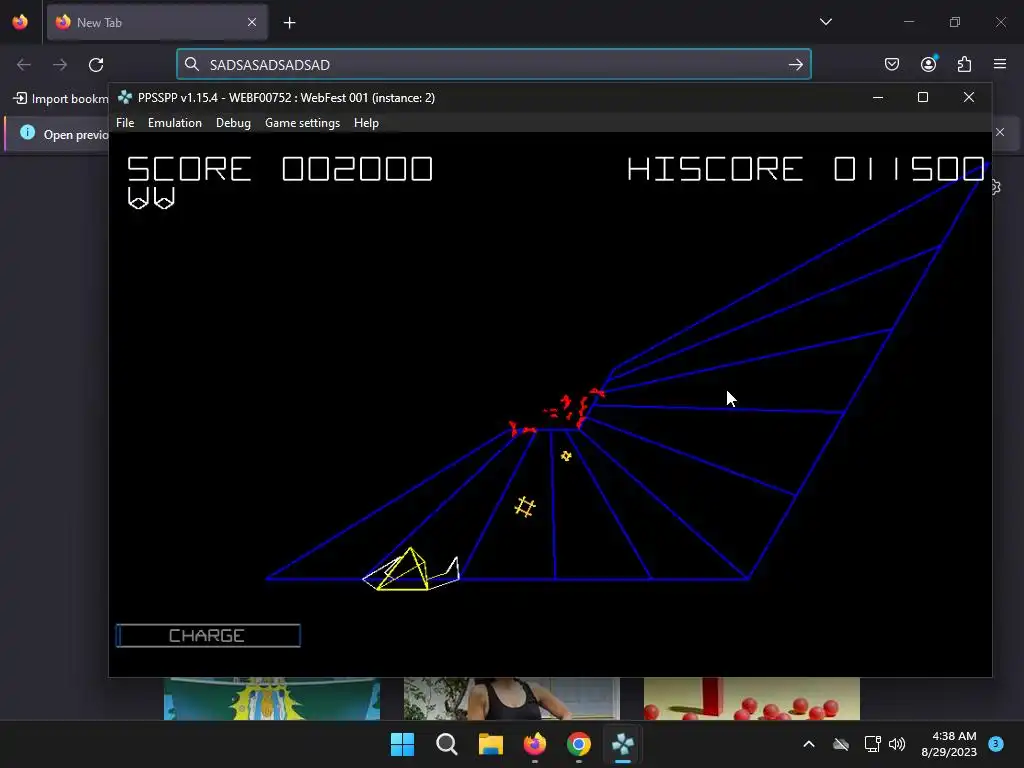Maximize the PPSSPP window

[x=923, y=97]
